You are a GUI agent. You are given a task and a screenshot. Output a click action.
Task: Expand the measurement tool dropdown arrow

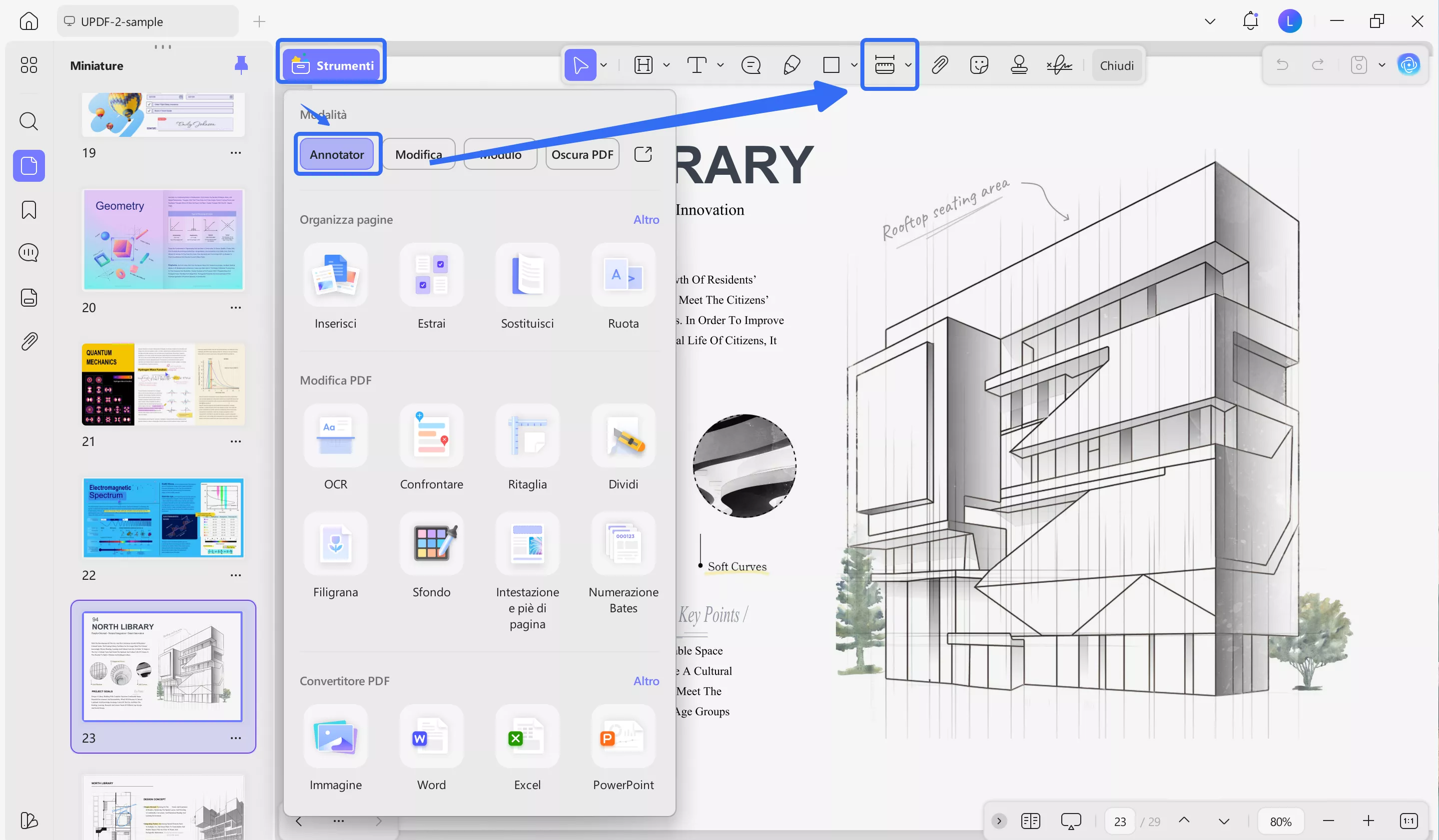pos(908,65)
